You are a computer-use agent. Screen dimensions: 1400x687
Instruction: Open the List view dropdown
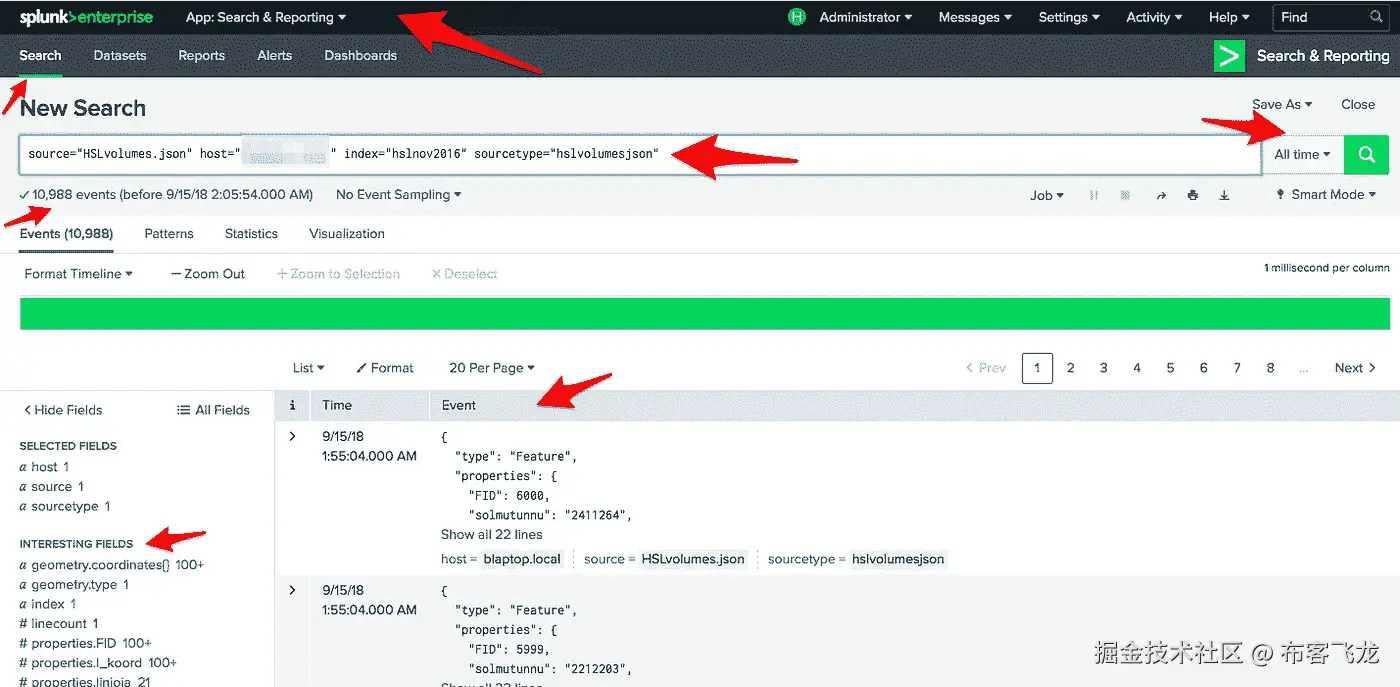(x=308, y=368)
